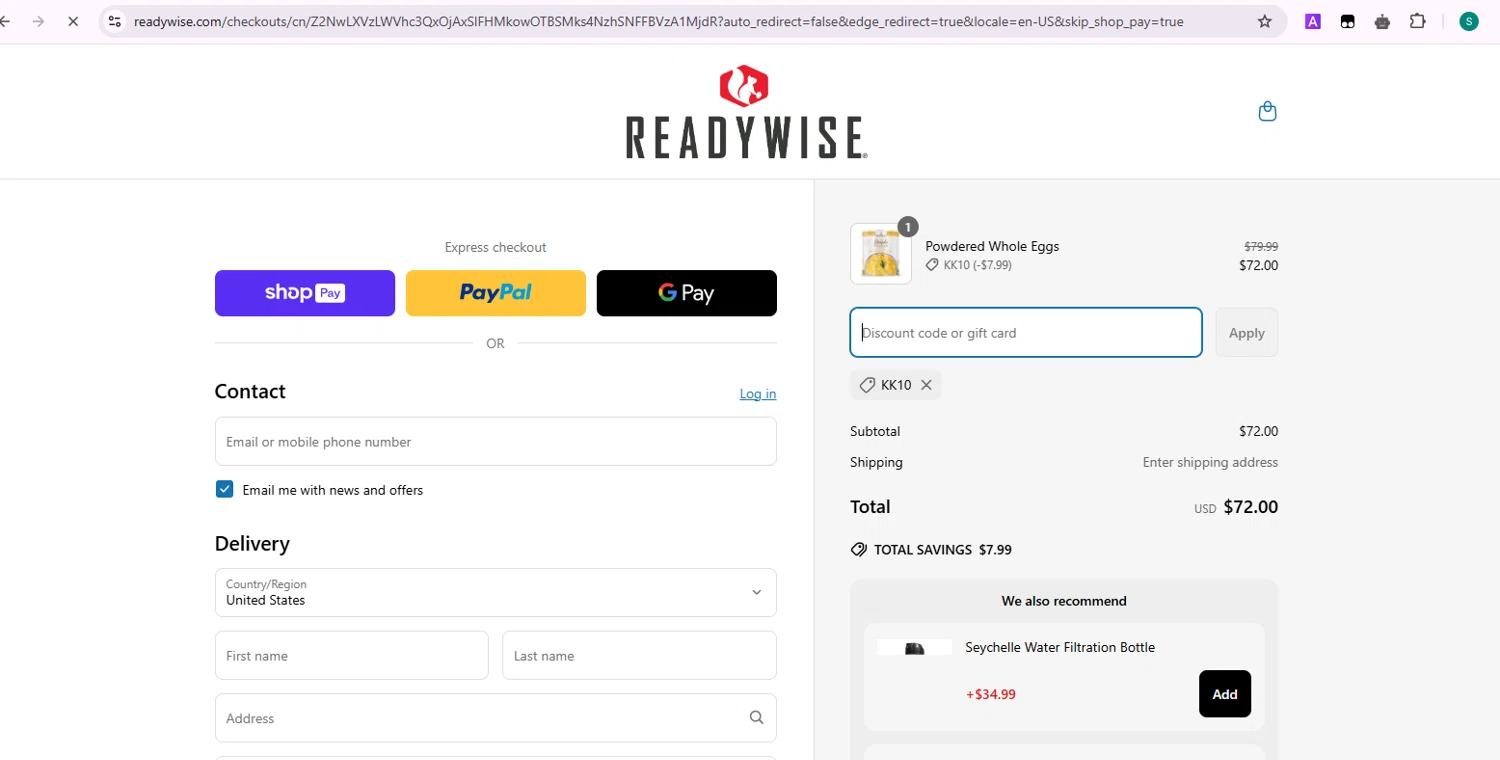
Task: Open the robot browser extension icon
Action: tap(1382, 21)
